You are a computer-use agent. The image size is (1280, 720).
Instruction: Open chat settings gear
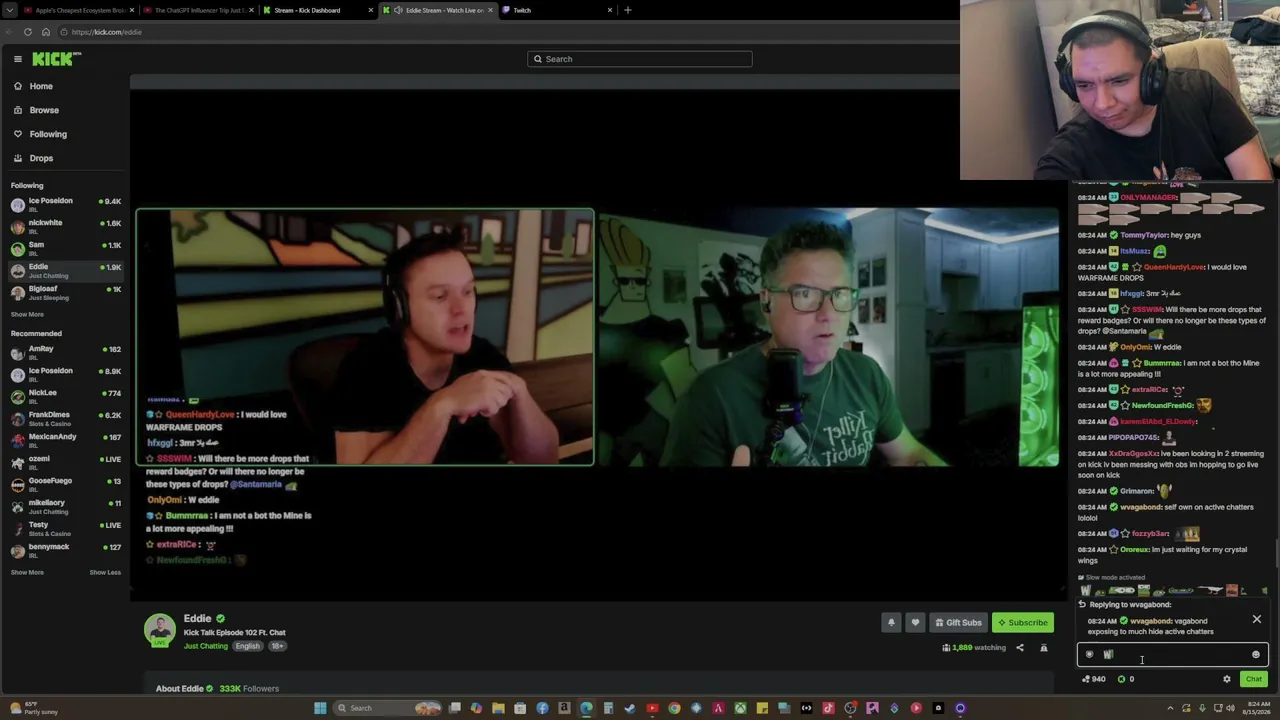[x=1227, y=679]
